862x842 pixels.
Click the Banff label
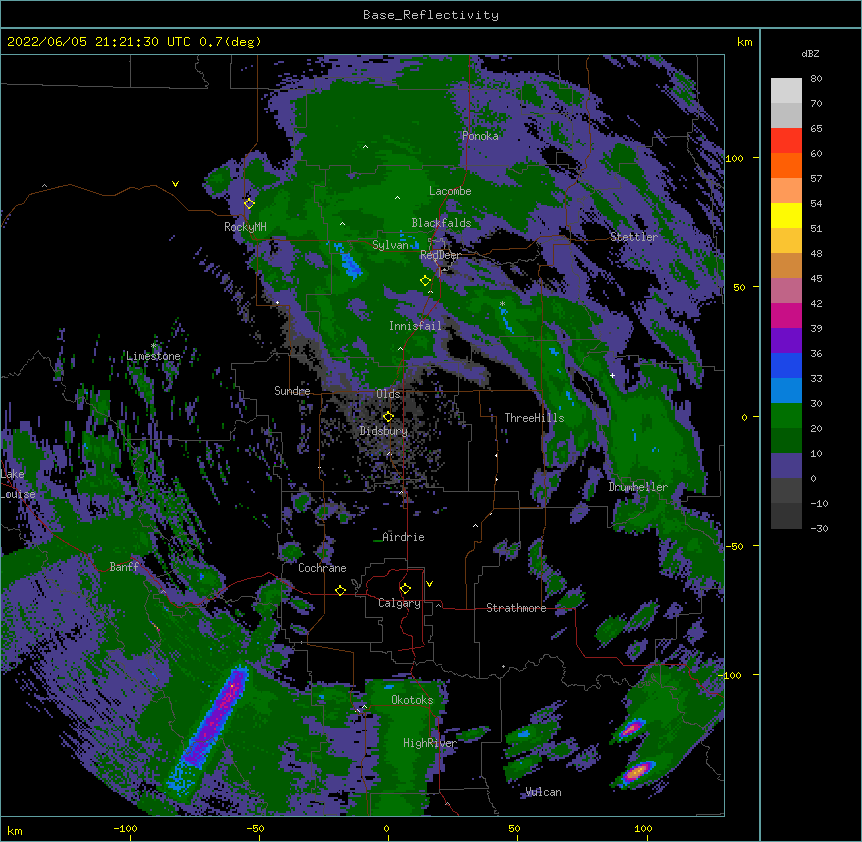coord(124,567)
